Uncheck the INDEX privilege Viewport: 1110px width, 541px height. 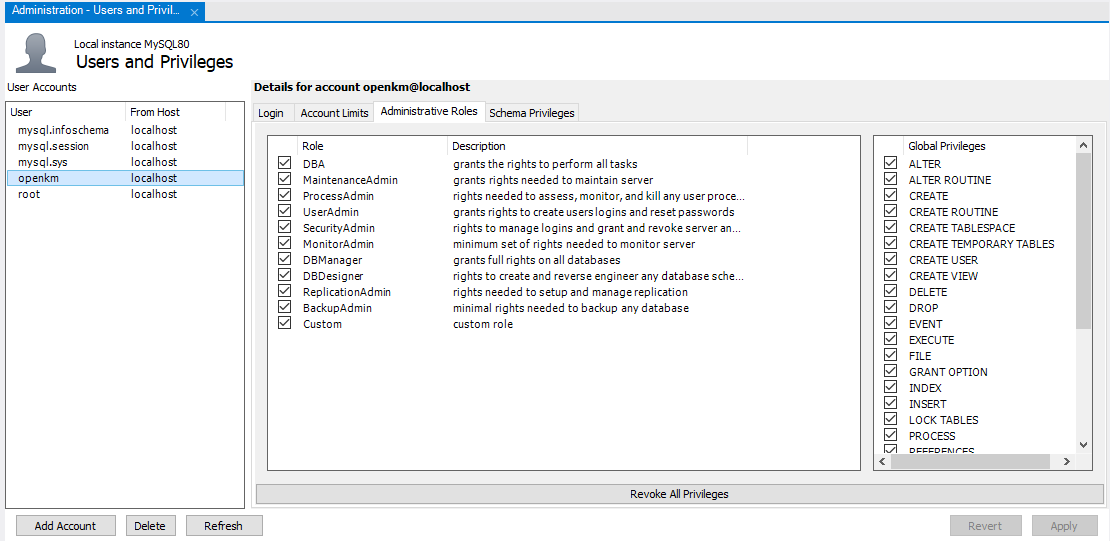tap(891, 388)
